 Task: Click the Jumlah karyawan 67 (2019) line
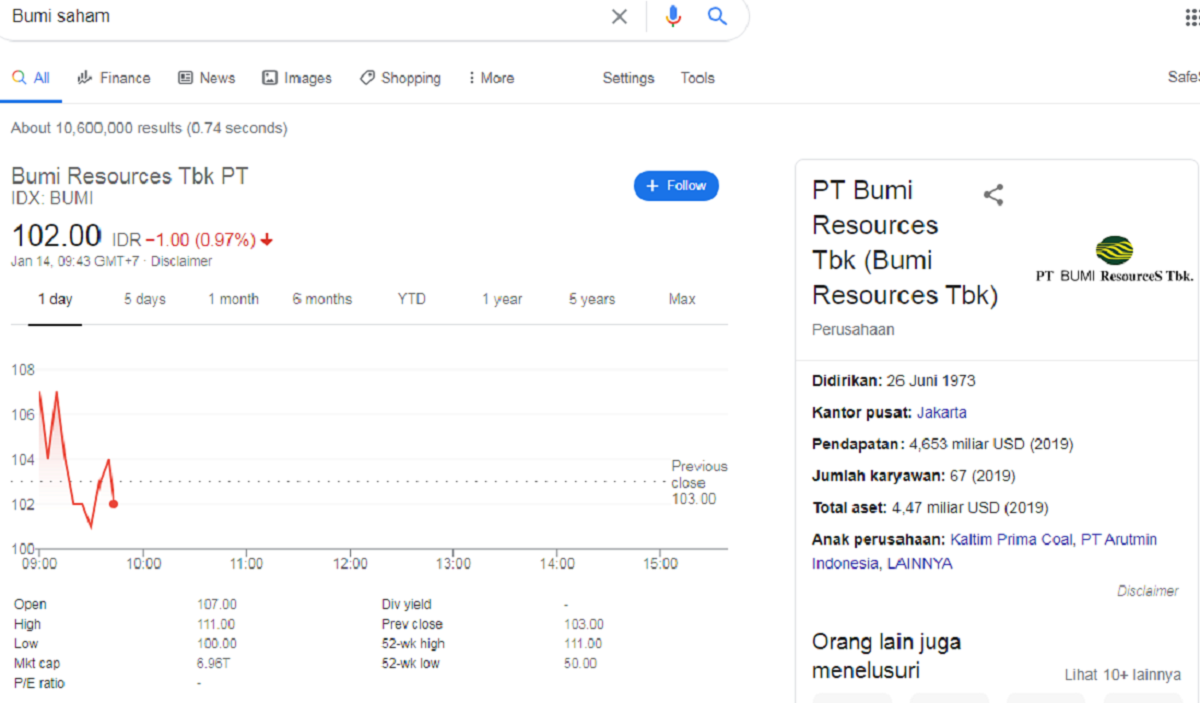click(912, 476)
